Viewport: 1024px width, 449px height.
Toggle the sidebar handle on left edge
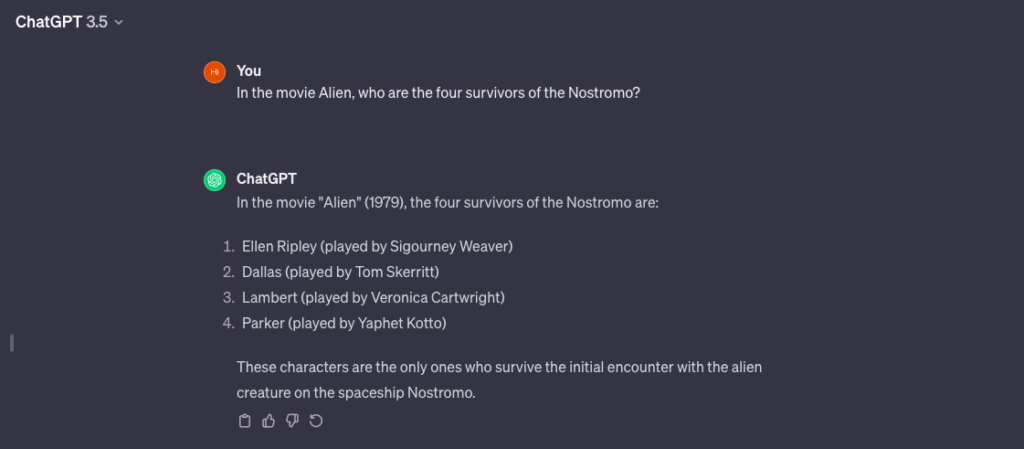coord(11,343)
